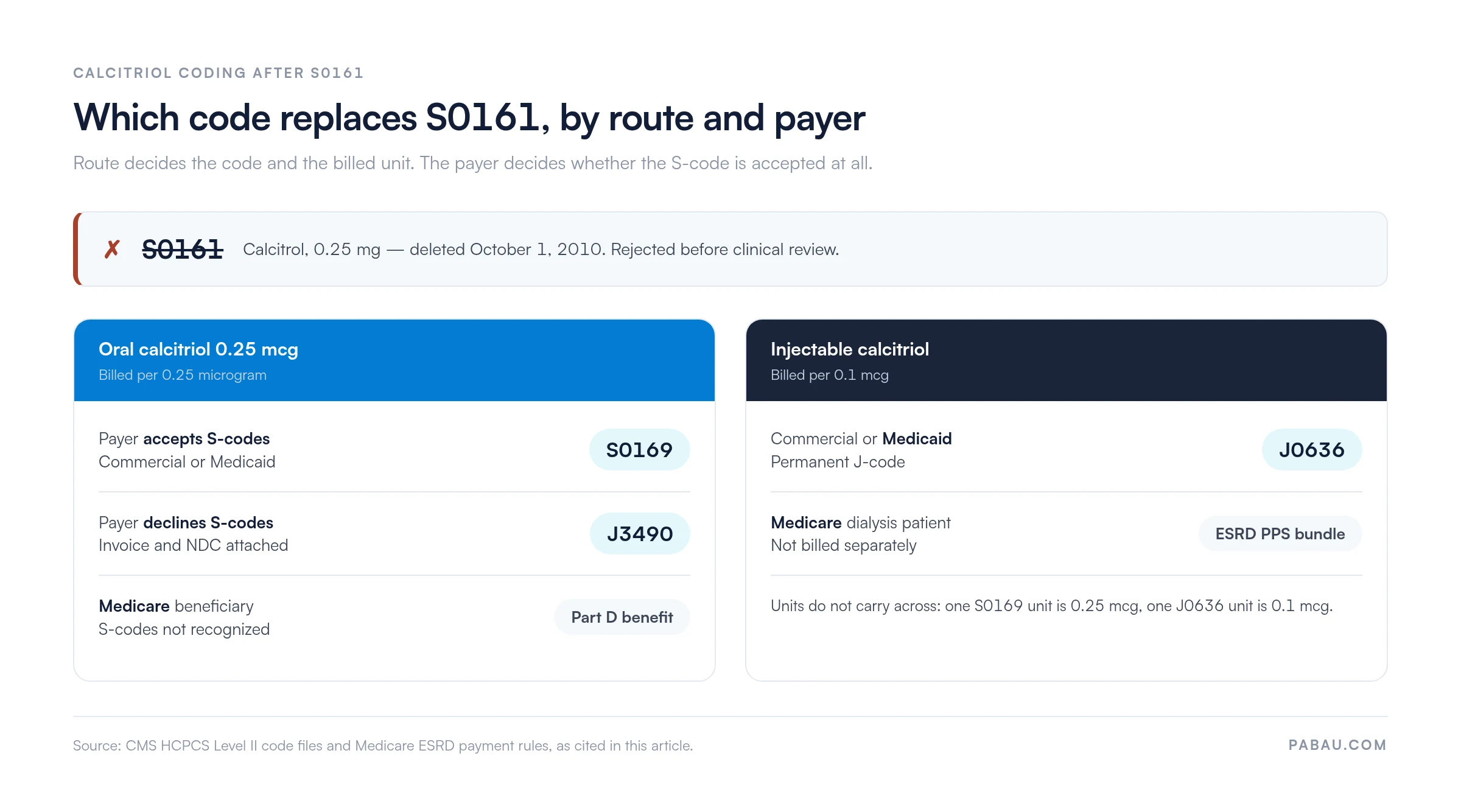Viewport: 1461px width, 812px height.
Task: Select the struck-through S0161 code
Action: pos(183,250)
